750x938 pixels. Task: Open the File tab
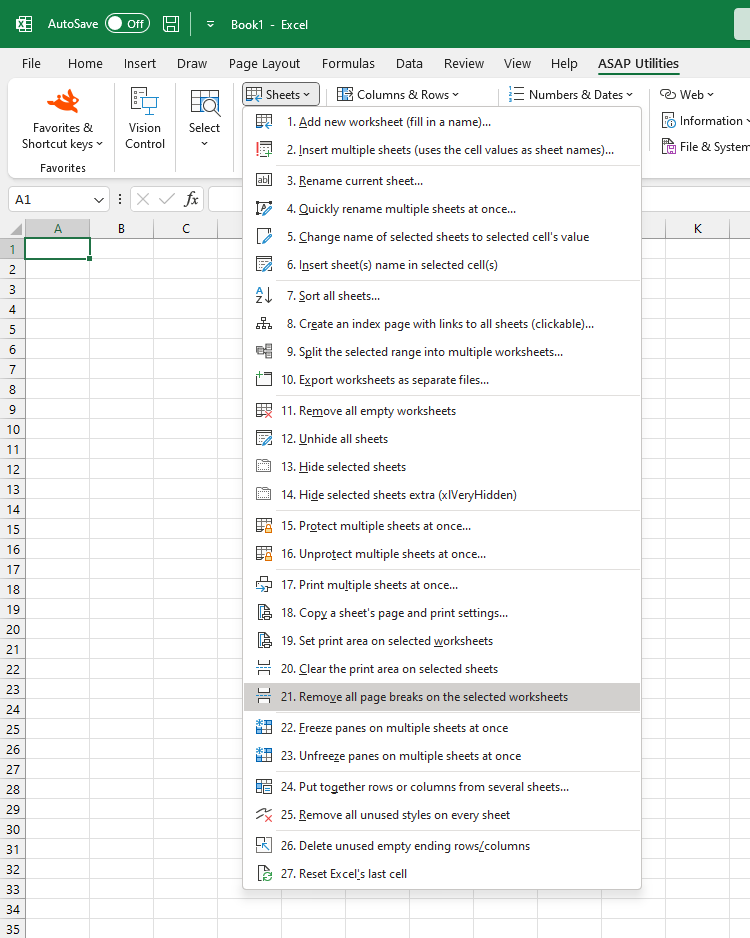31,63
